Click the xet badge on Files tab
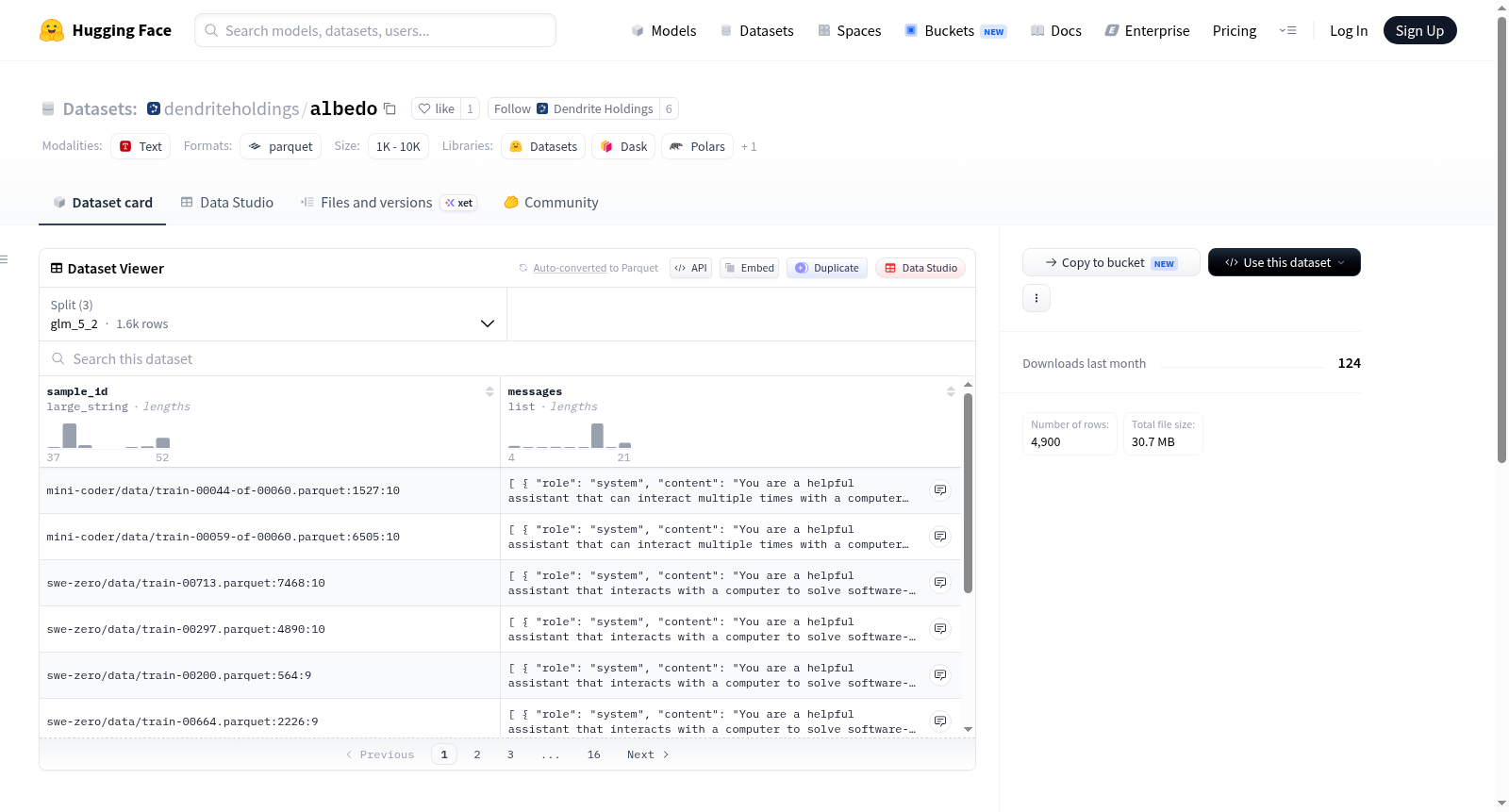This screenshot has height=812, width=1509. coord(459,203)
